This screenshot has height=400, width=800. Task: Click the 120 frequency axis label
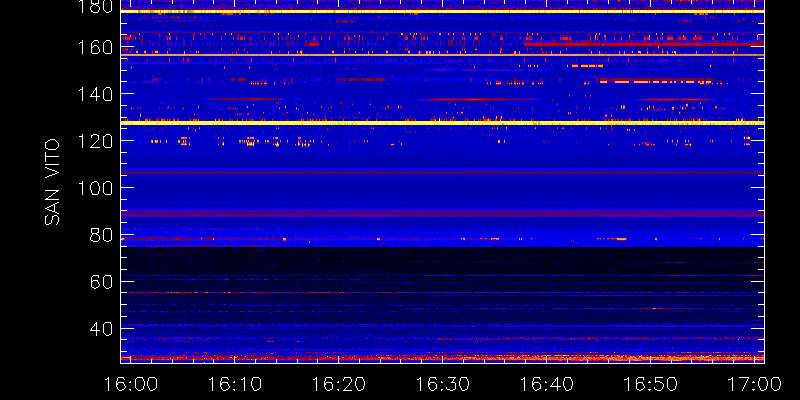pos(95,141)
